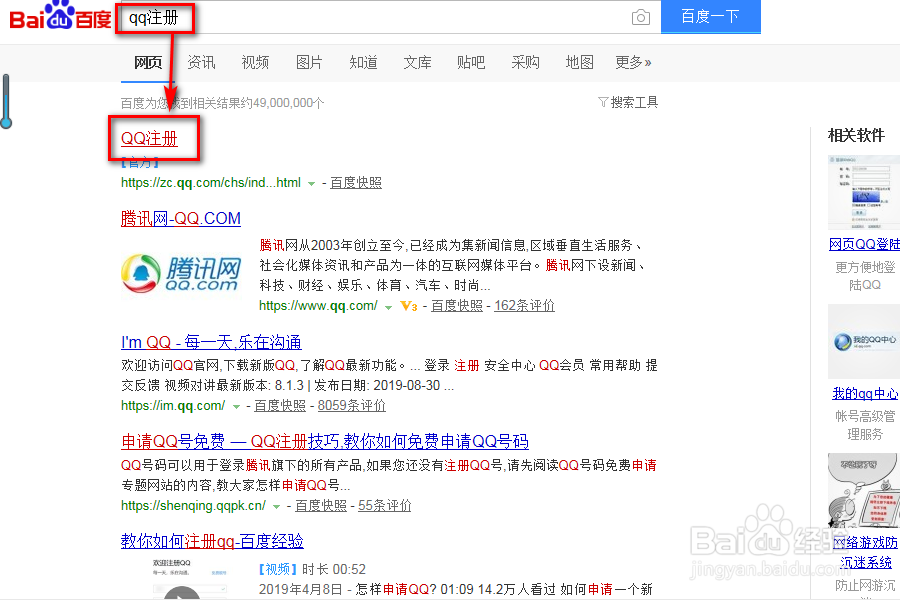900x600 pixels.
Task: Expand dropdown arrow beside shenqing.qqpk.cn URL
Action: coord(277,506)
